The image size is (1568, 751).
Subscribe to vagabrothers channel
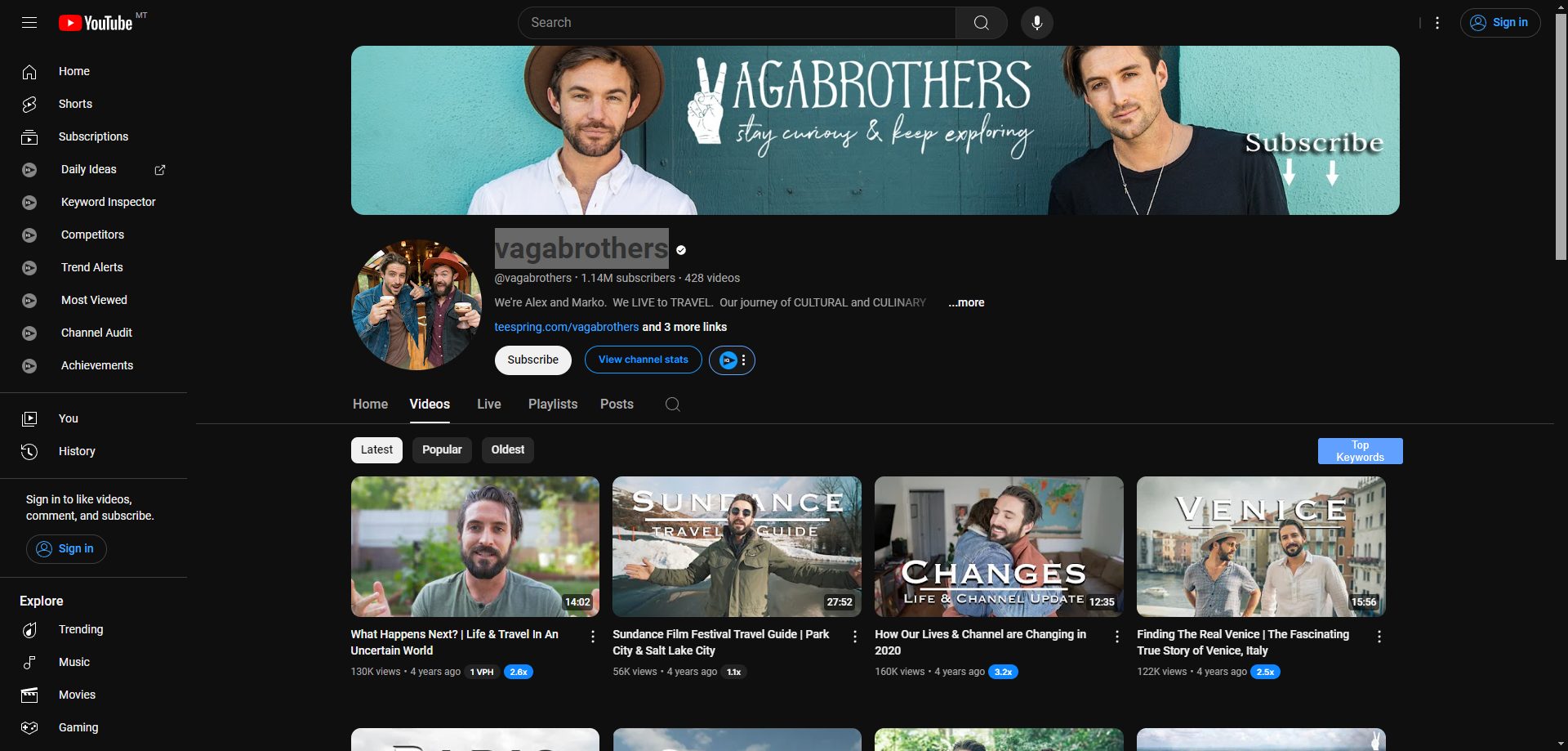click(532, 360)
